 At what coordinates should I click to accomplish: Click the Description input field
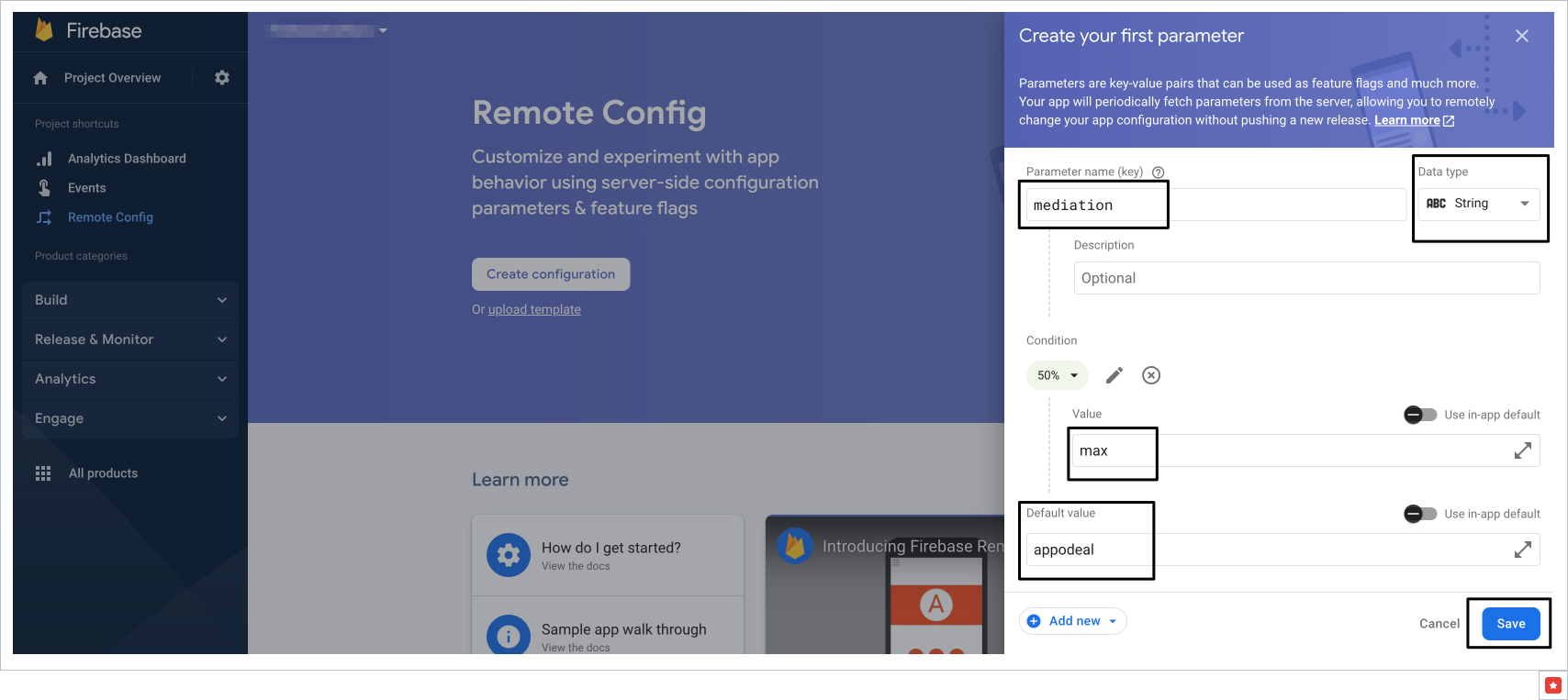(1305, 278)
